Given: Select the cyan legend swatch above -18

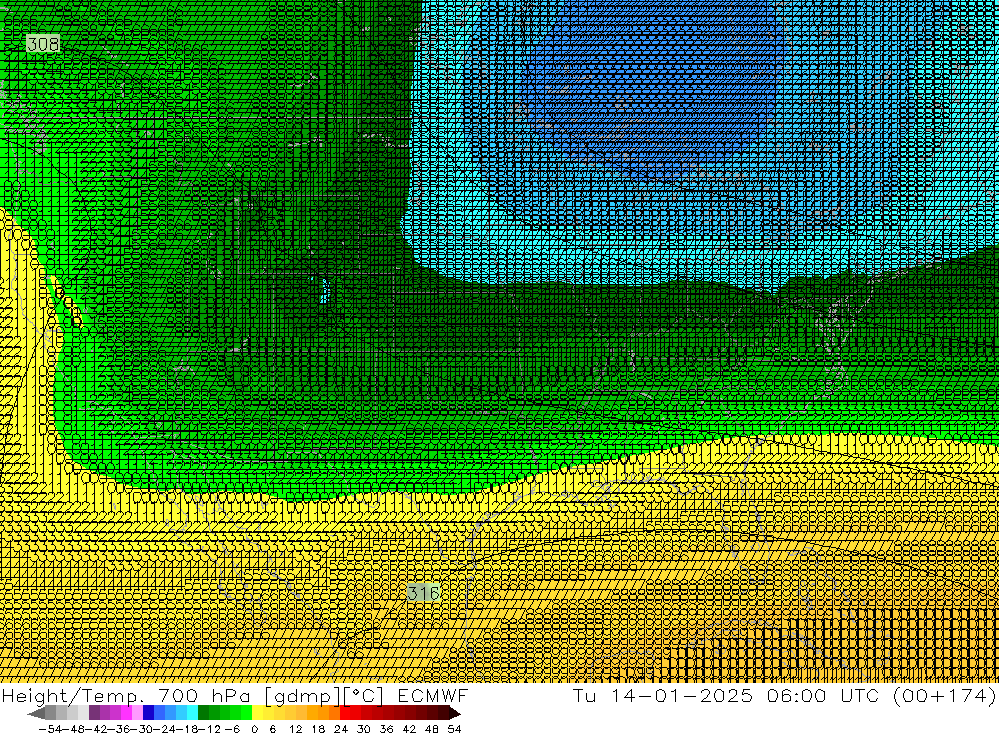Looking at the screenshot, I should click(192, 713).
